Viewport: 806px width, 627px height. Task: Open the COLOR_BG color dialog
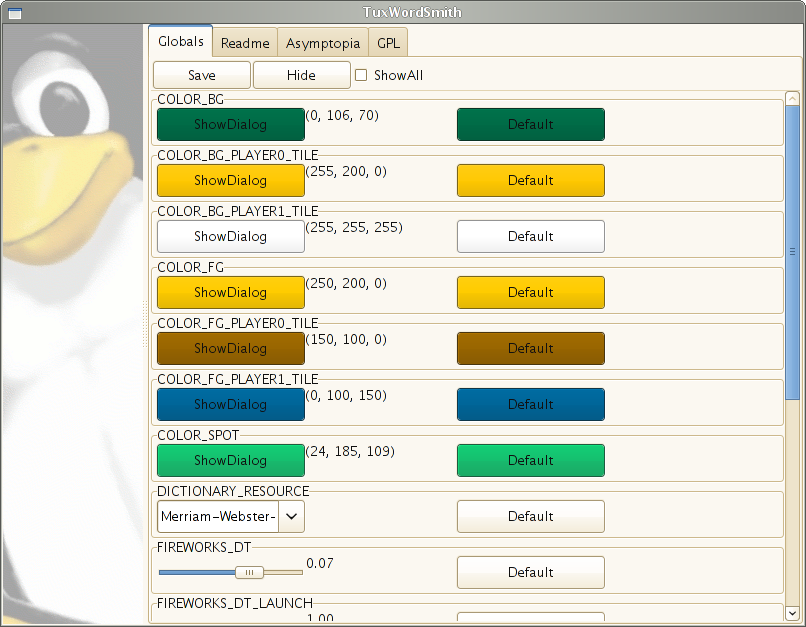pyautogui.click(x=230, y=124)
